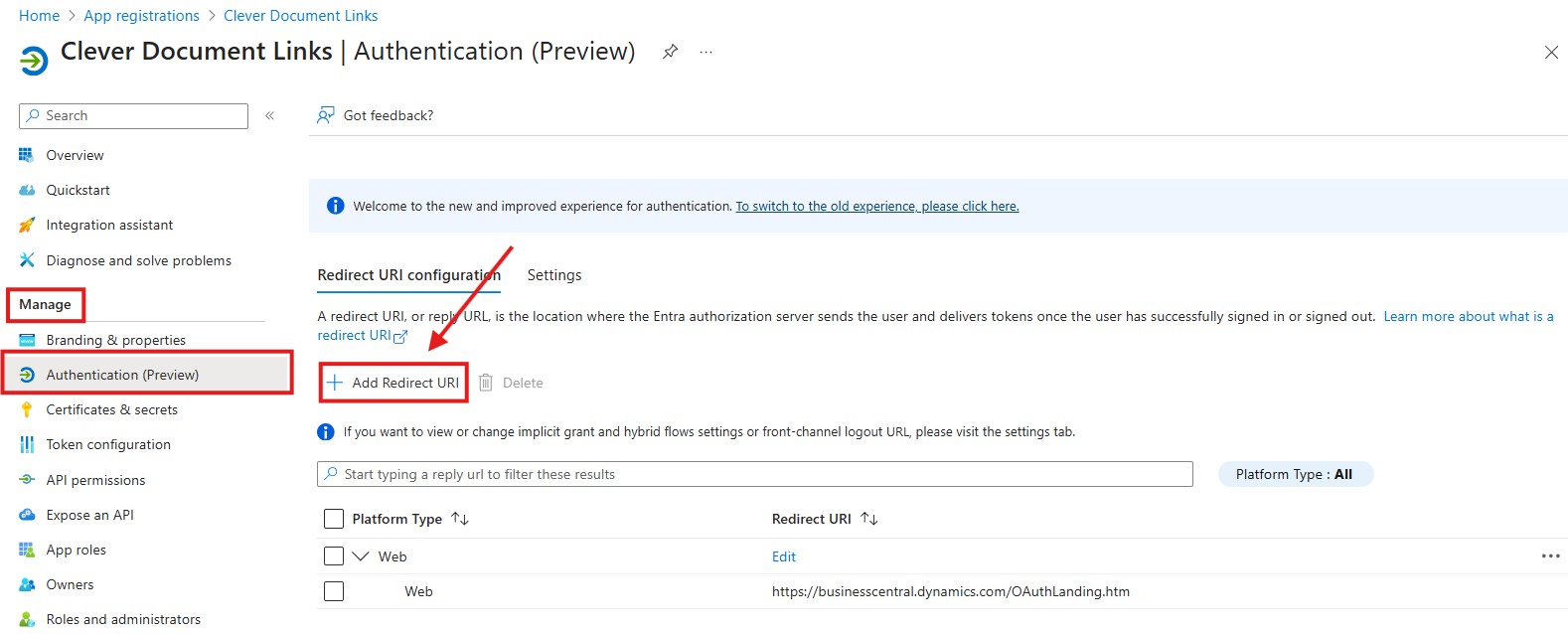This screenshot has width=1568, height=634.
Task: Click the Quickstart cloud icon
Action: click(27, 190)
